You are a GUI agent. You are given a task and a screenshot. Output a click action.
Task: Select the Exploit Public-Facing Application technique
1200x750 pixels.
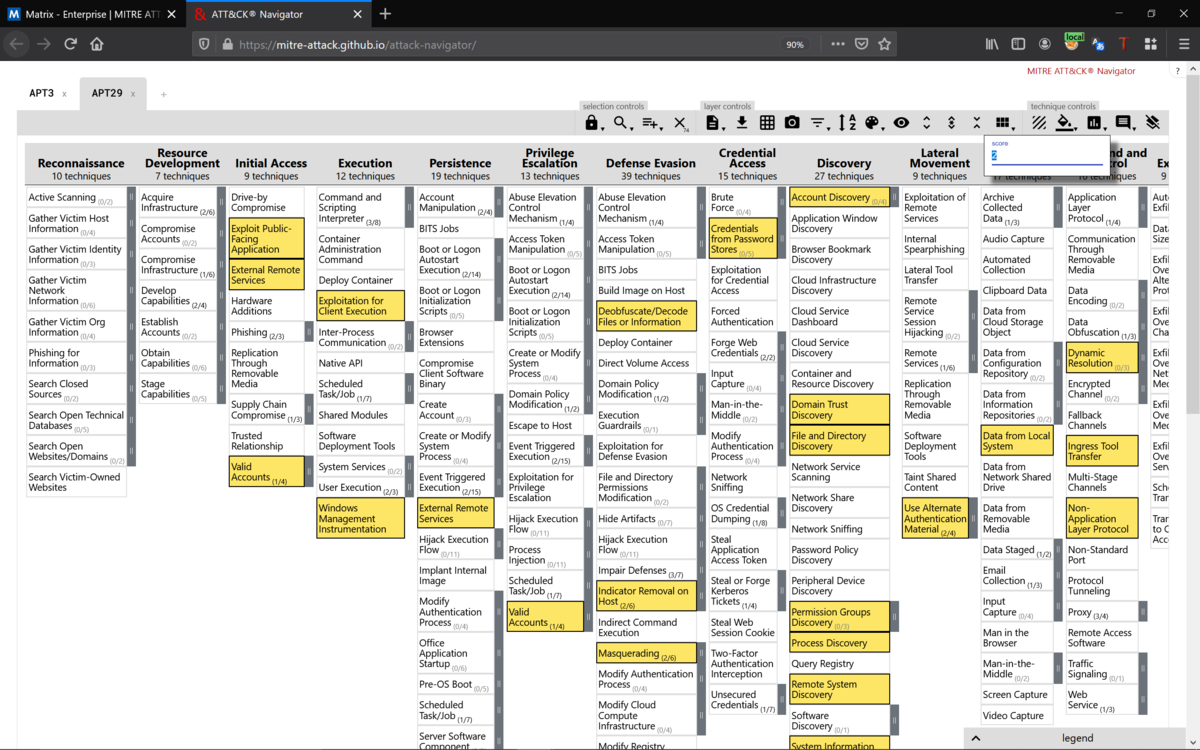click(x=266, y=239)
